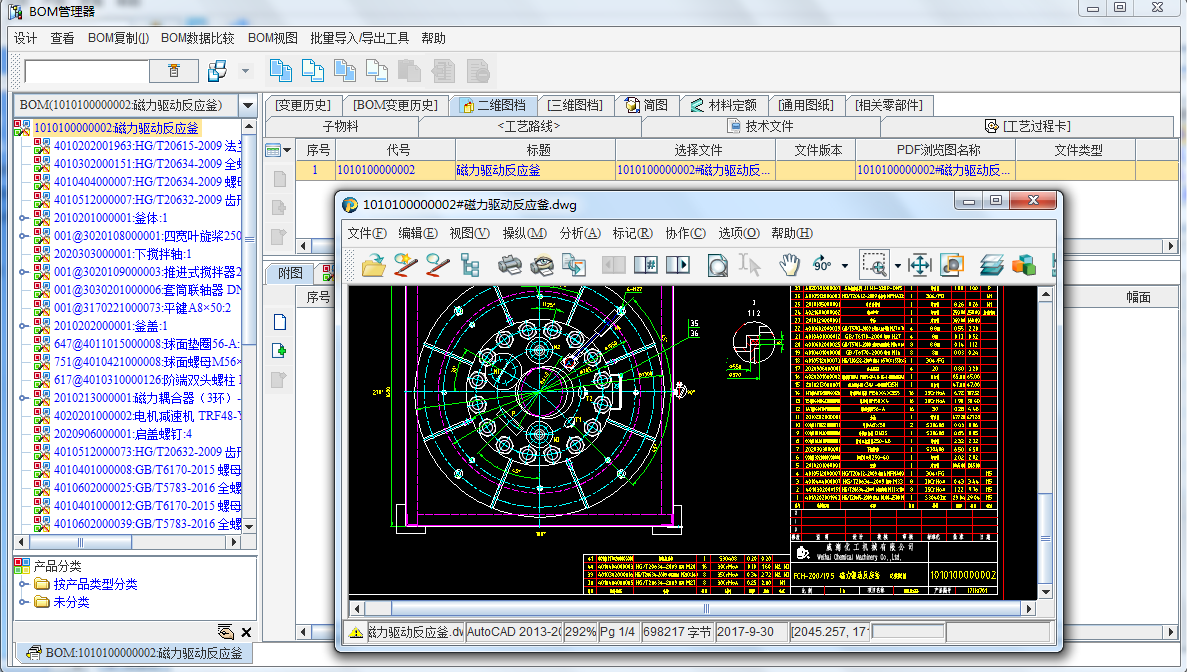Select tree item 2020303000001:下搅拌轴:1
Viewport: 1187px width, 672px height.
click(122, 254)
